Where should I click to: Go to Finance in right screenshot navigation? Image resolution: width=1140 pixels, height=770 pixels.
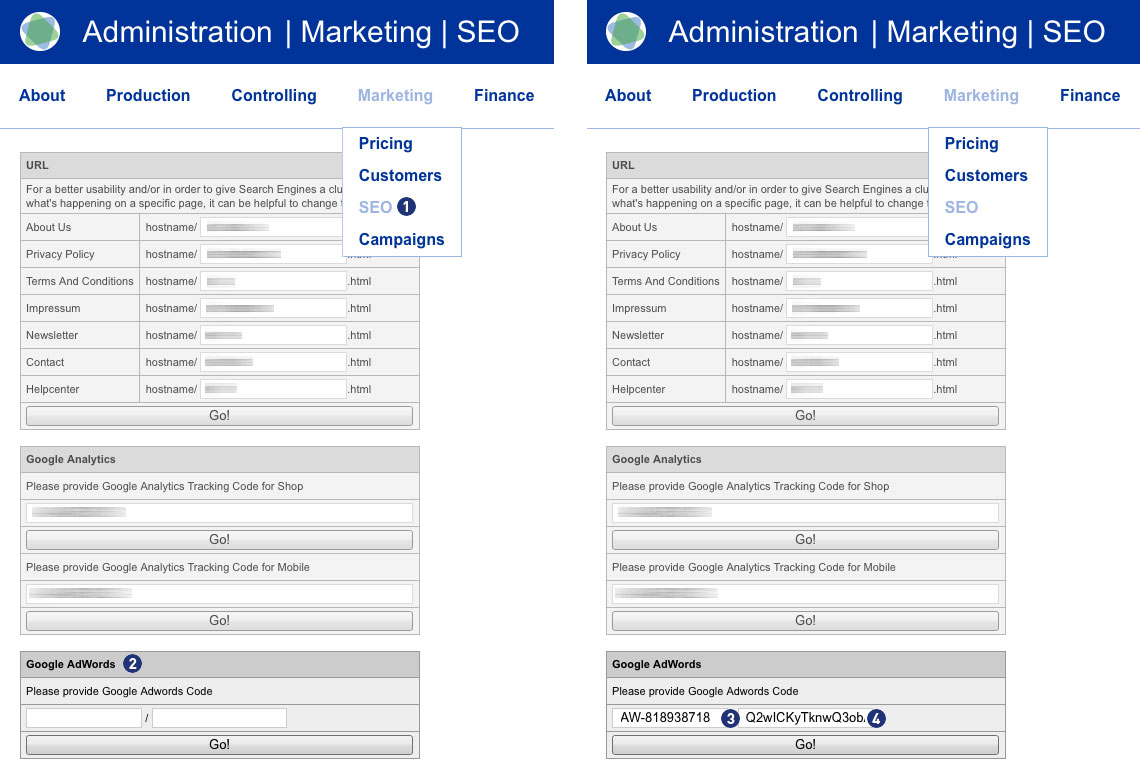(1089, 96)
